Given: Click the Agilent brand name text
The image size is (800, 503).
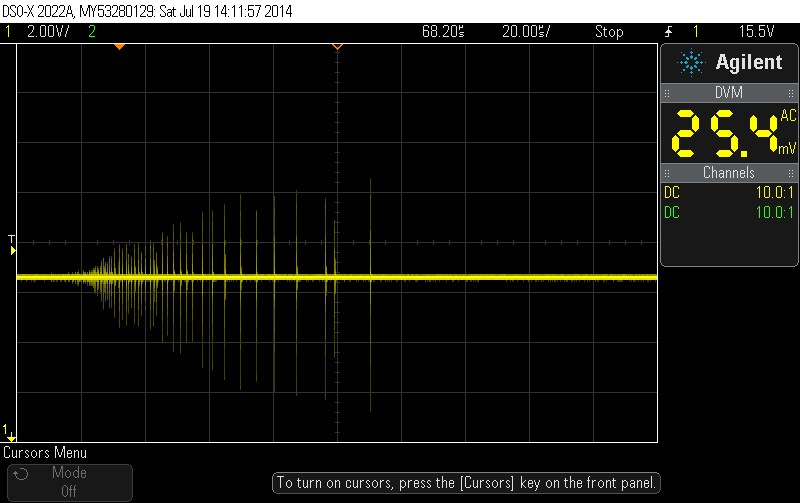Looking at the screenshot, I should [748, 62].
